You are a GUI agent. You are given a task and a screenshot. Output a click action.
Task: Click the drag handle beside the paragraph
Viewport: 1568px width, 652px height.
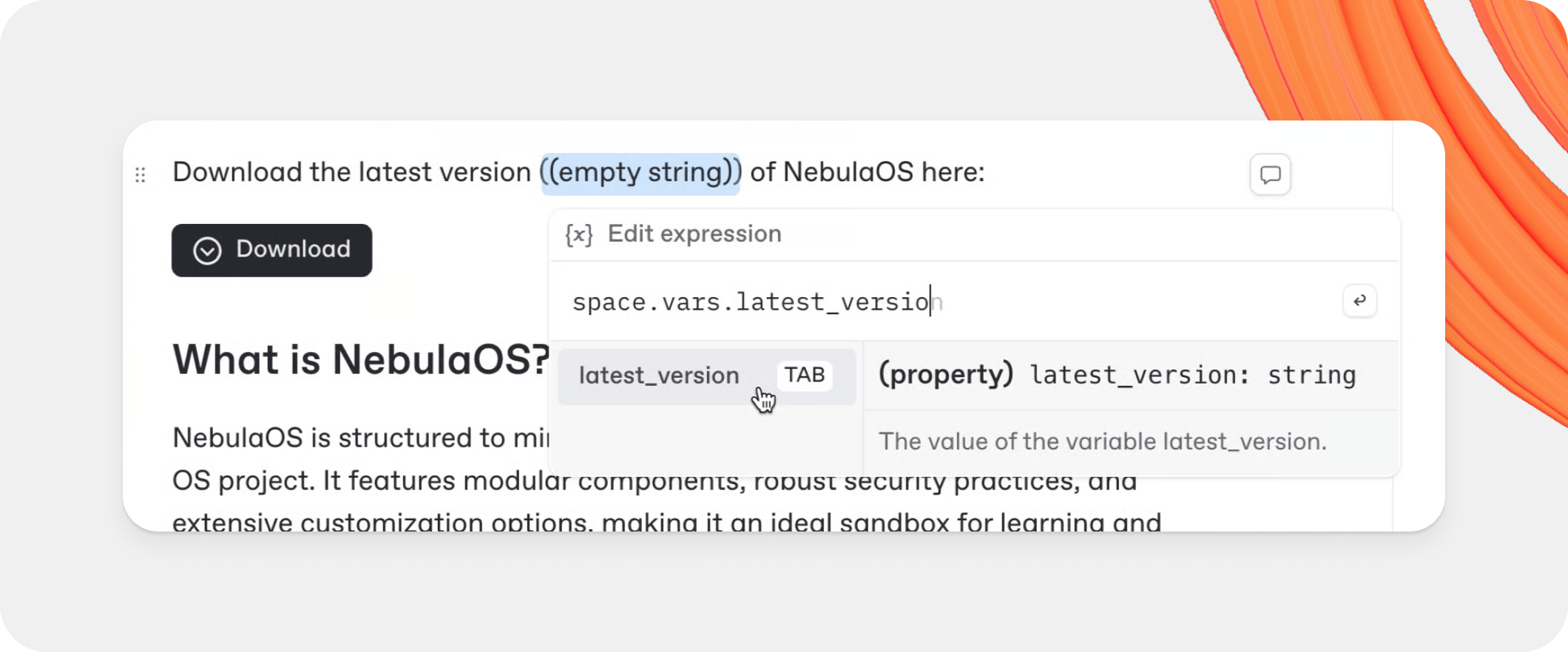140,174
